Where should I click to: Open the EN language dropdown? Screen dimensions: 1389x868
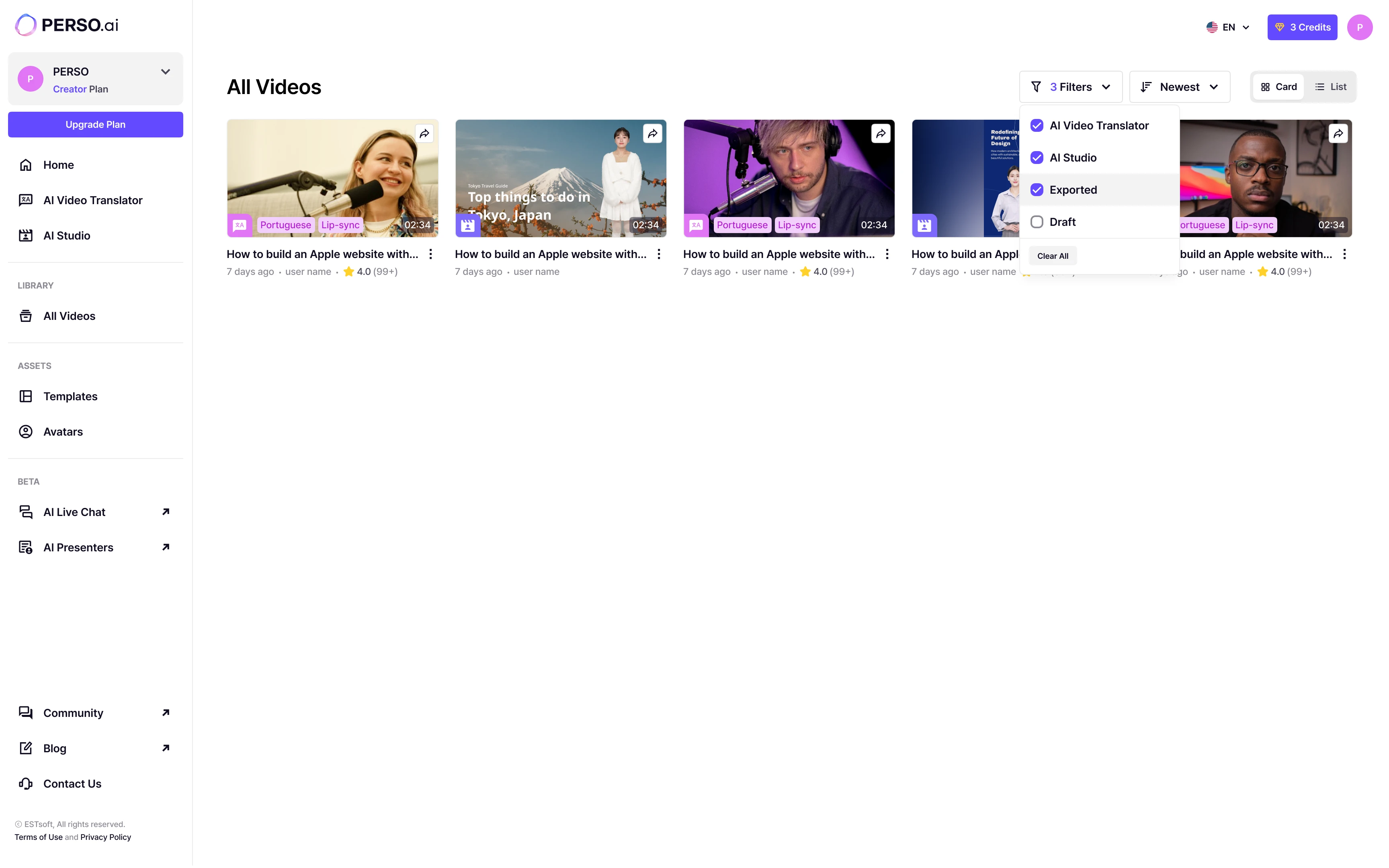point(1227,27)
